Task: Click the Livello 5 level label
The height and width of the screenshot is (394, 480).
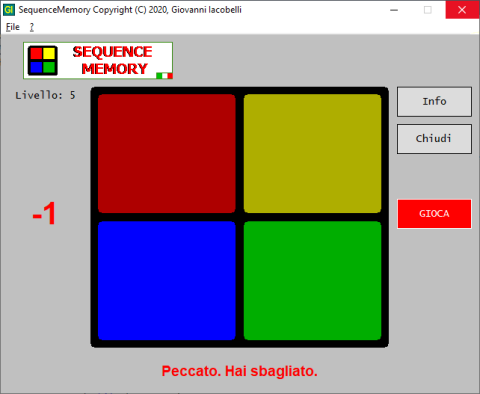Action: pyautogui.click(x=45, y=95)
